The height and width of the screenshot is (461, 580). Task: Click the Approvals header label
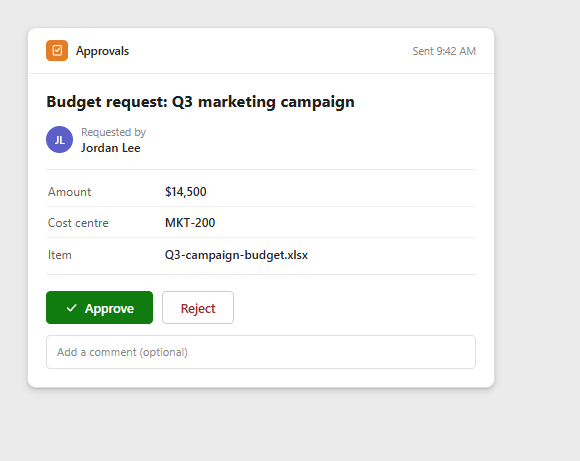(x=102, y=51)
